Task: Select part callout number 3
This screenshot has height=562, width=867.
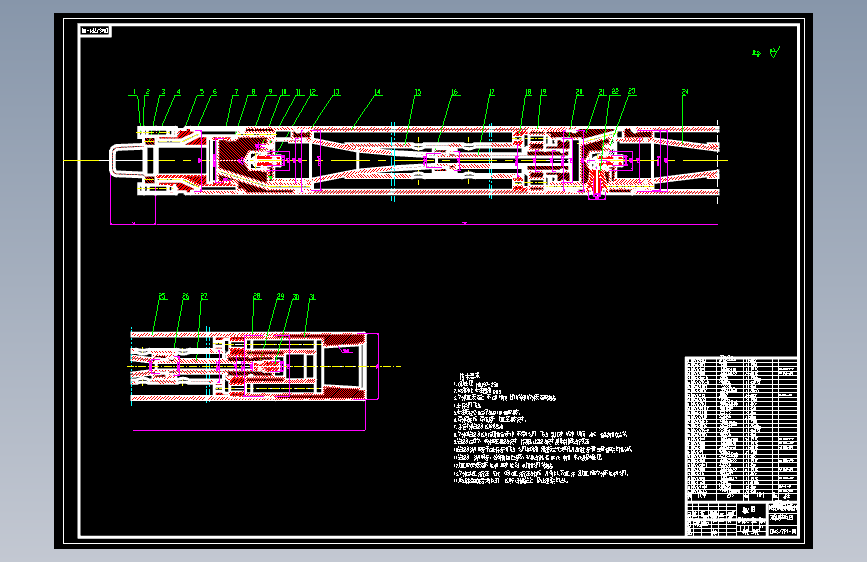Action: (x=163, y=92)
